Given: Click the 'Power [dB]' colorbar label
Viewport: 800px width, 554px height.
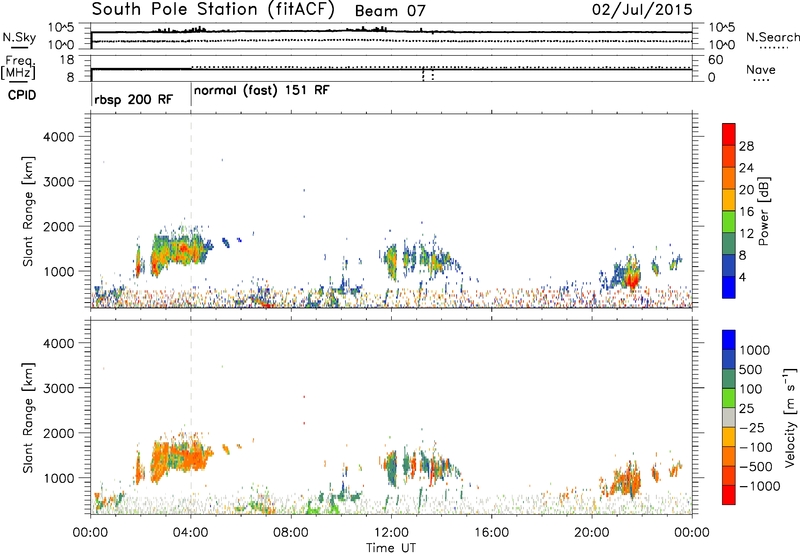Looking at the screenshot, I should click(x=764, y=211).
